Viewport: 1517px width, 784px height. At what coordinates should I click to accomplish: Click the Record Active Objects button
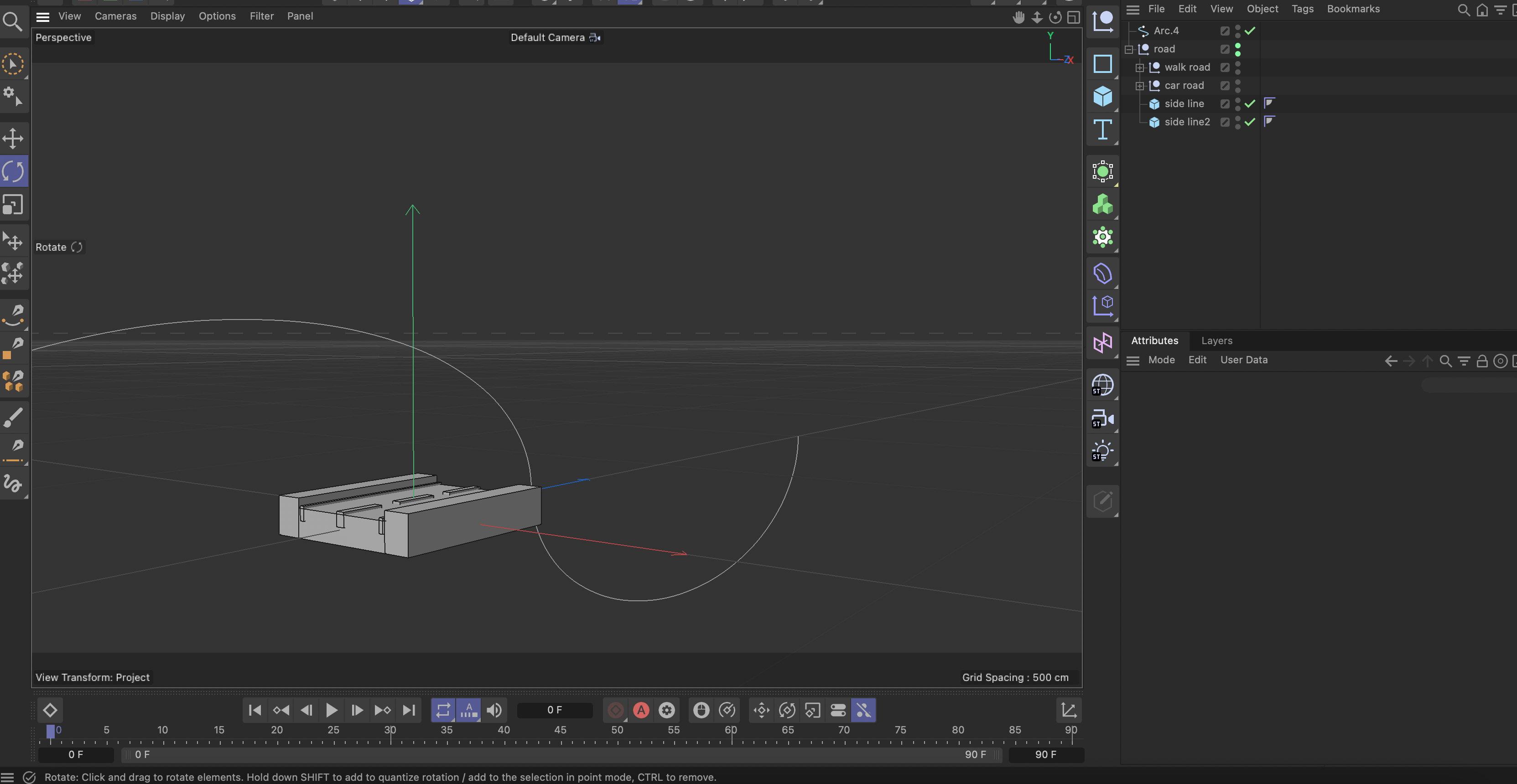point(615,711)
